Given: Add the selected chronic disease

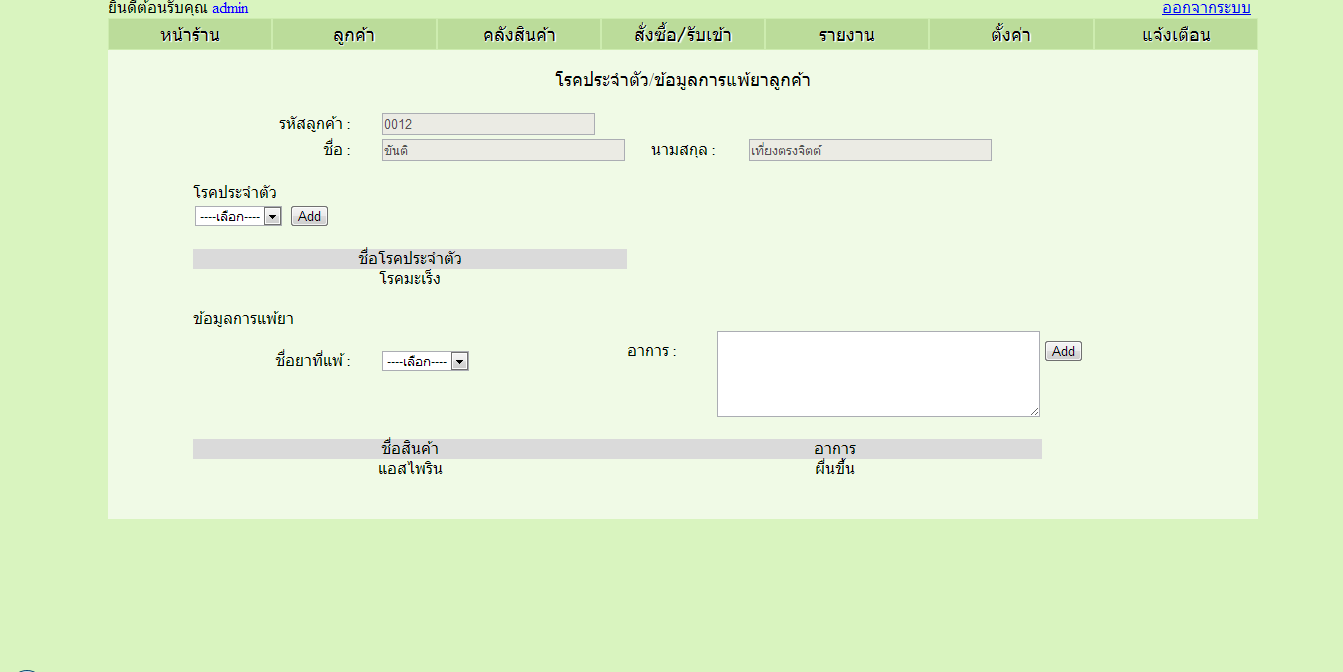Looking at the screenshot, I should point(309,216).
